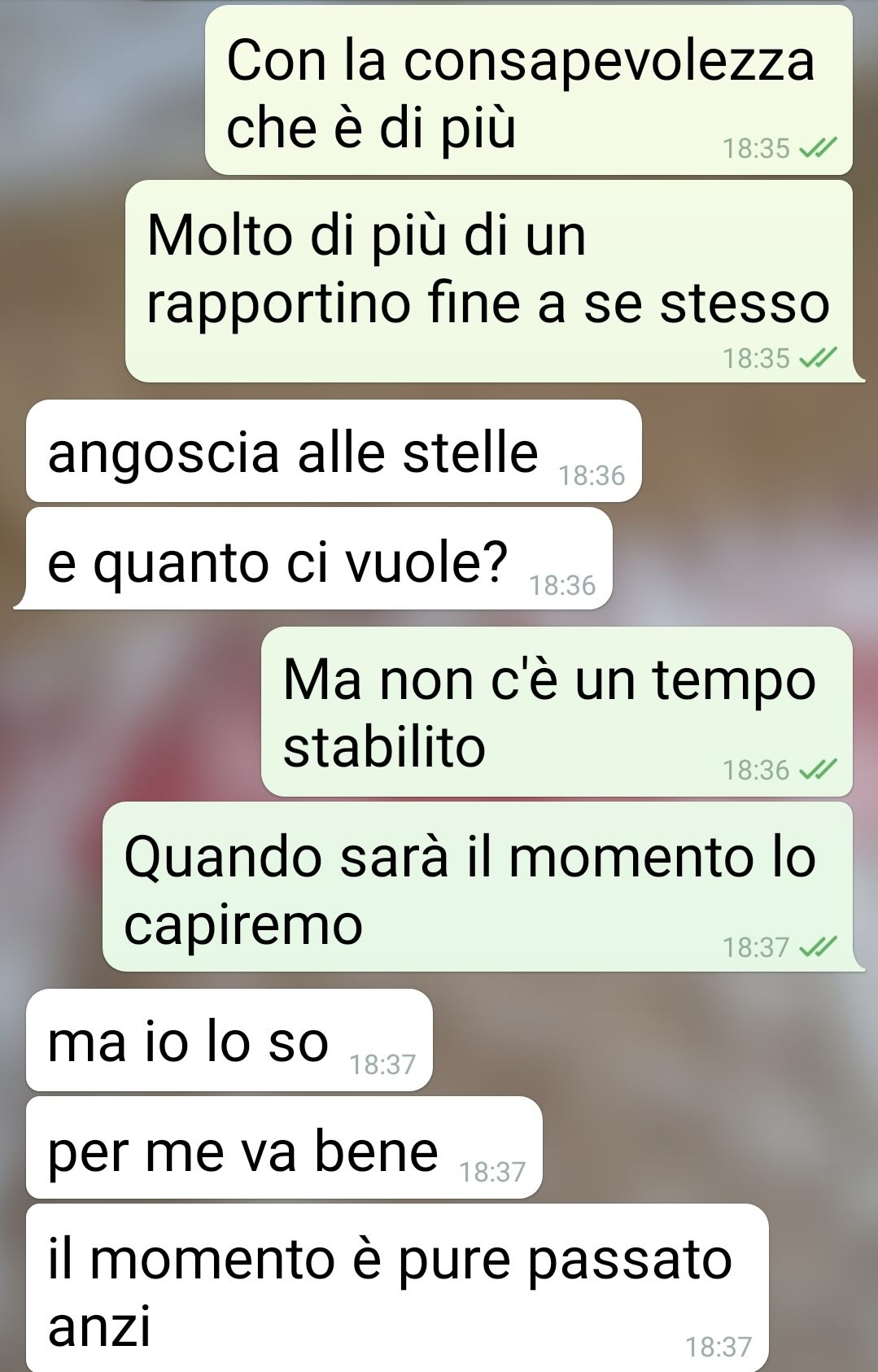Screen dimensions: 878x1372
Task: Tap the timestamp next to "e quanto ci vuole?"
Action: click(x=562, y=585)
